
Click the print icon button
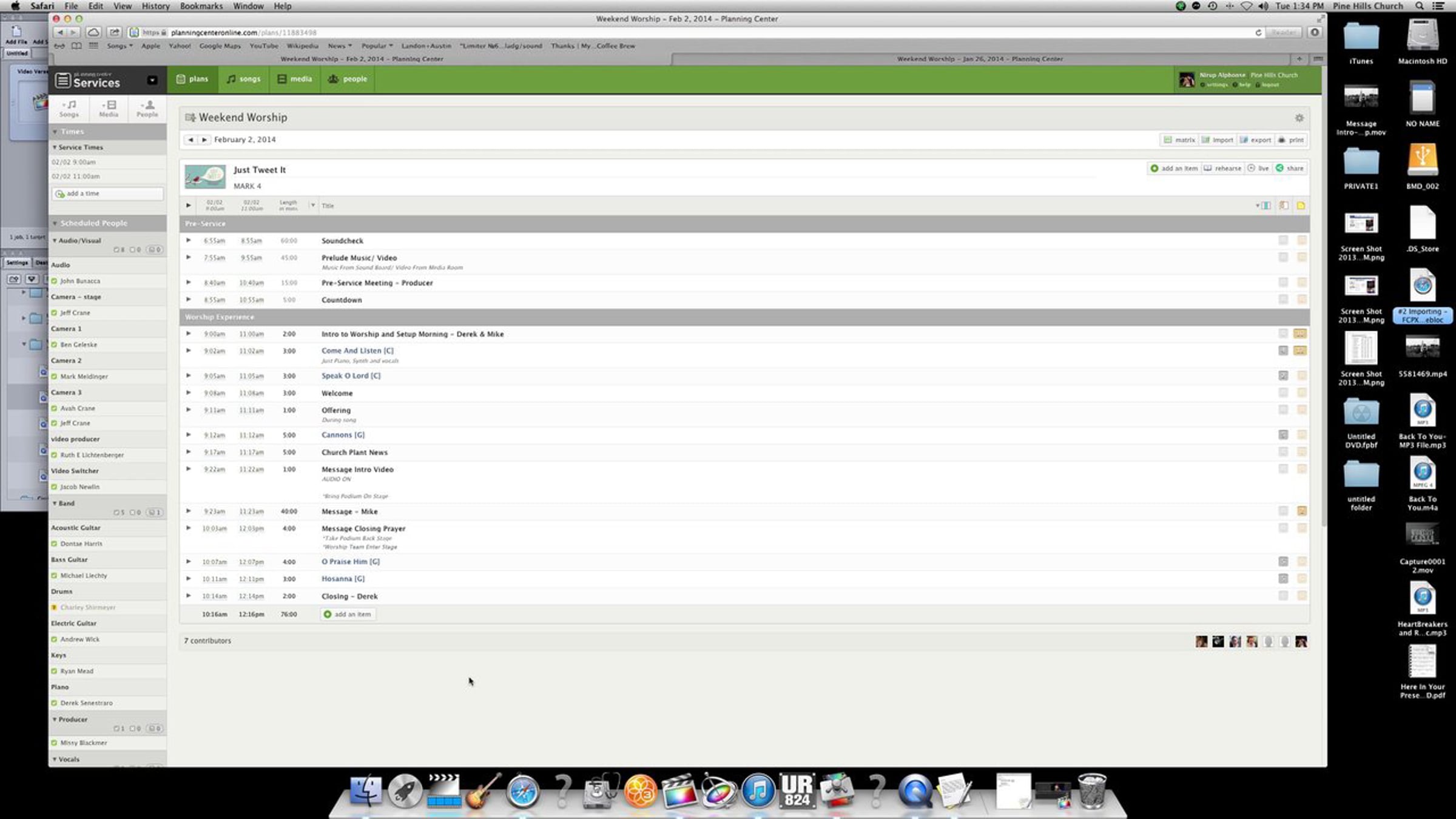tap(1291, 140)
